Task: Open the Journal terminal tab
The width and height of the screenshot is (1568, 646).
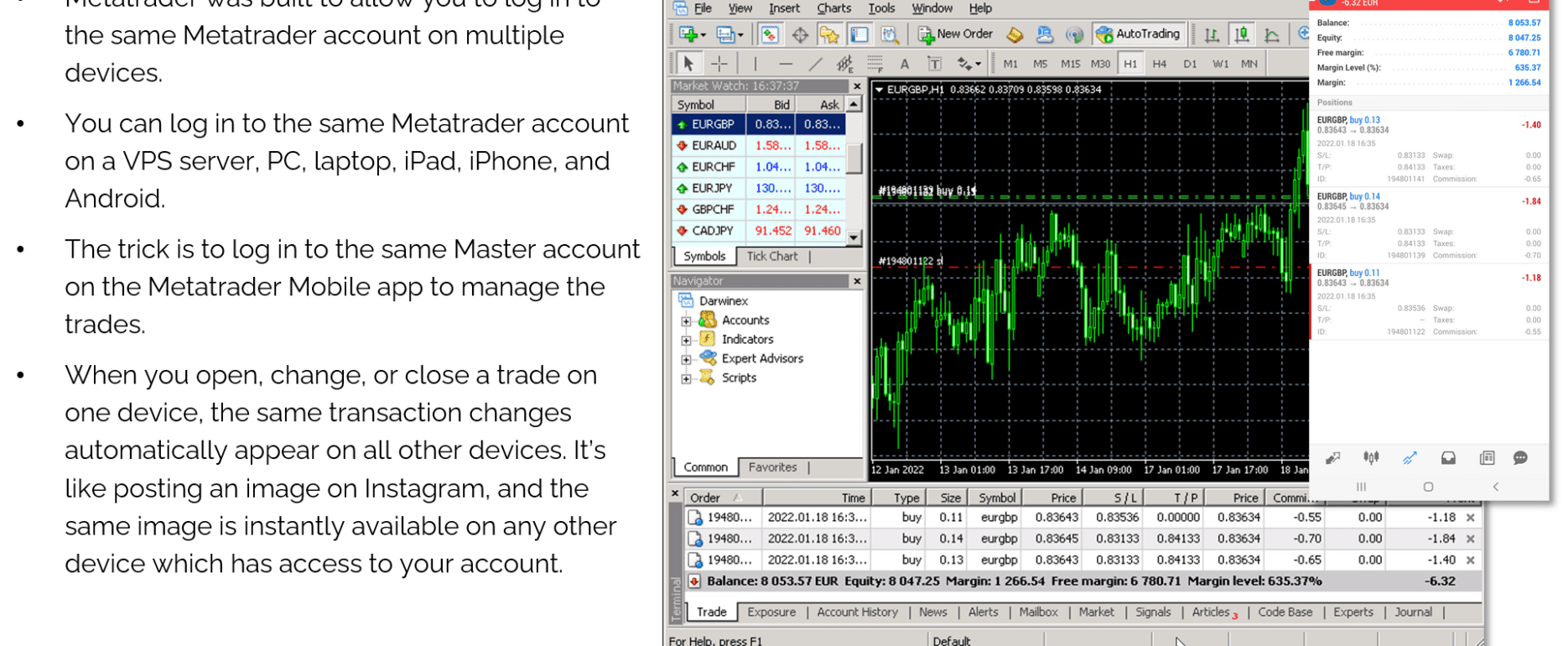Action: (x=1413, y=612)
